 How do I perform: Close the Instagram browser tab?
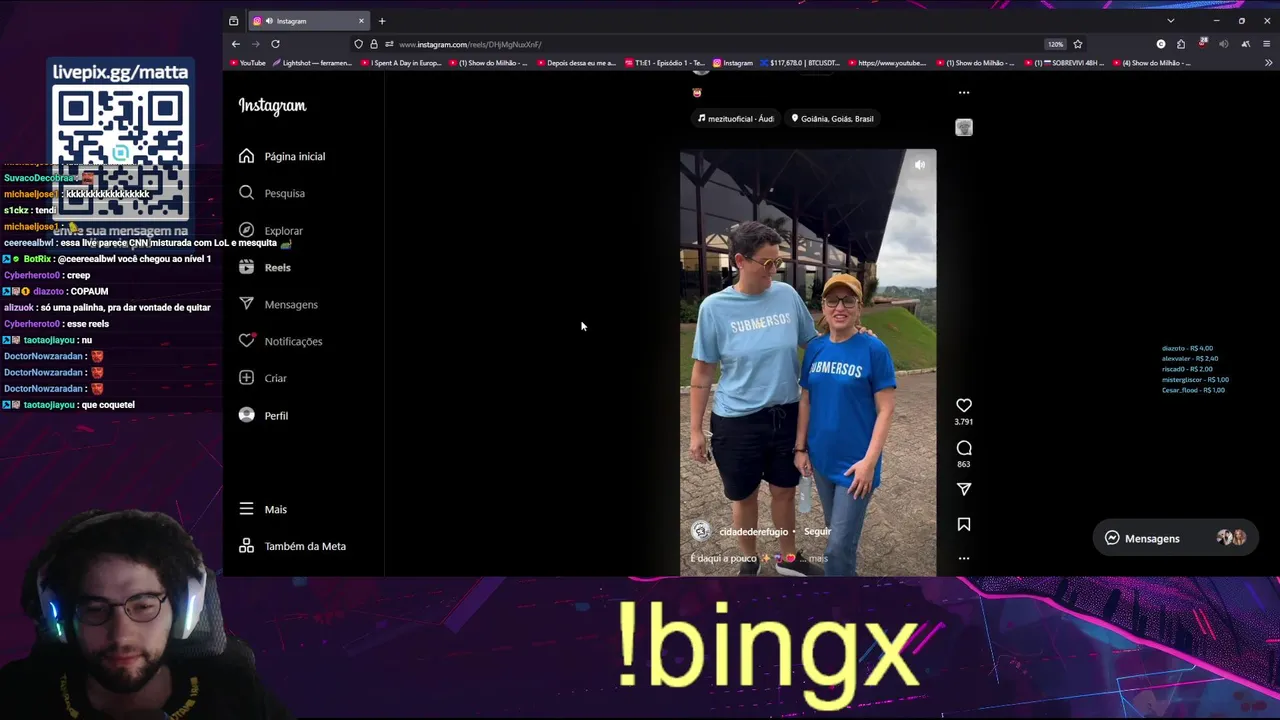[x=361, y=21]
